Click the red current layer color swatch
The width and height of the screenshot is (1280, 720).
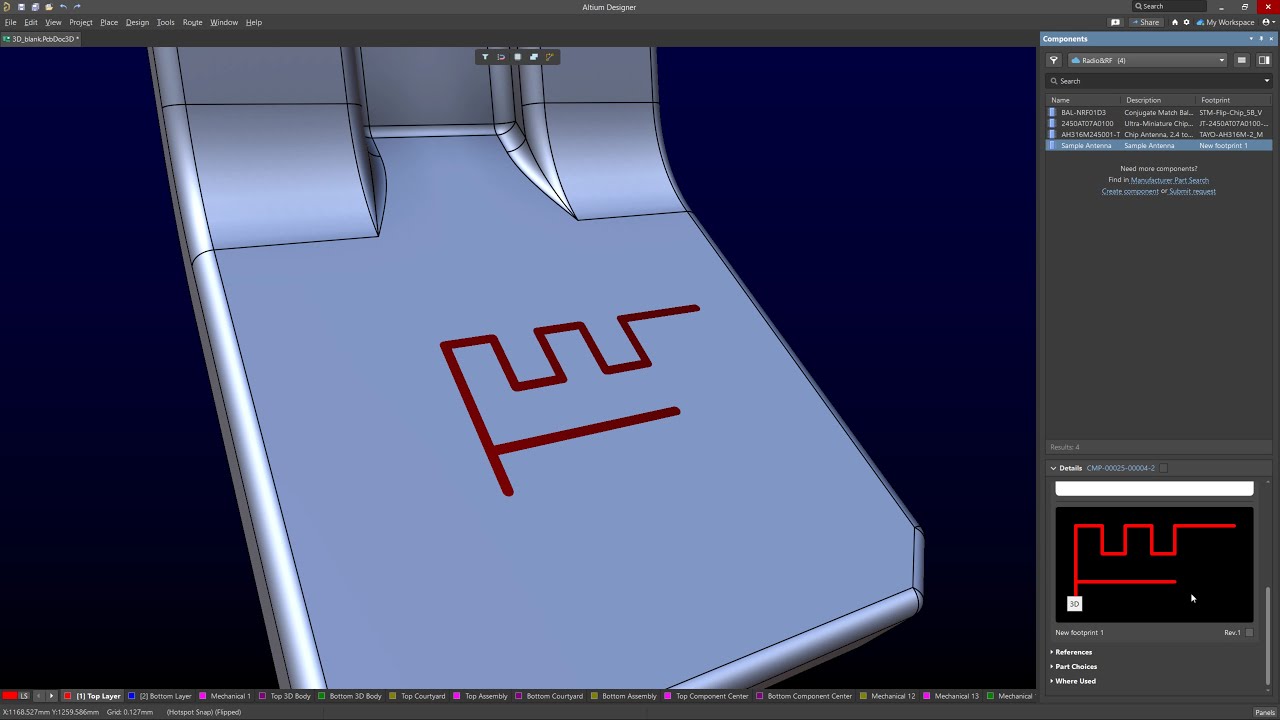10,696
